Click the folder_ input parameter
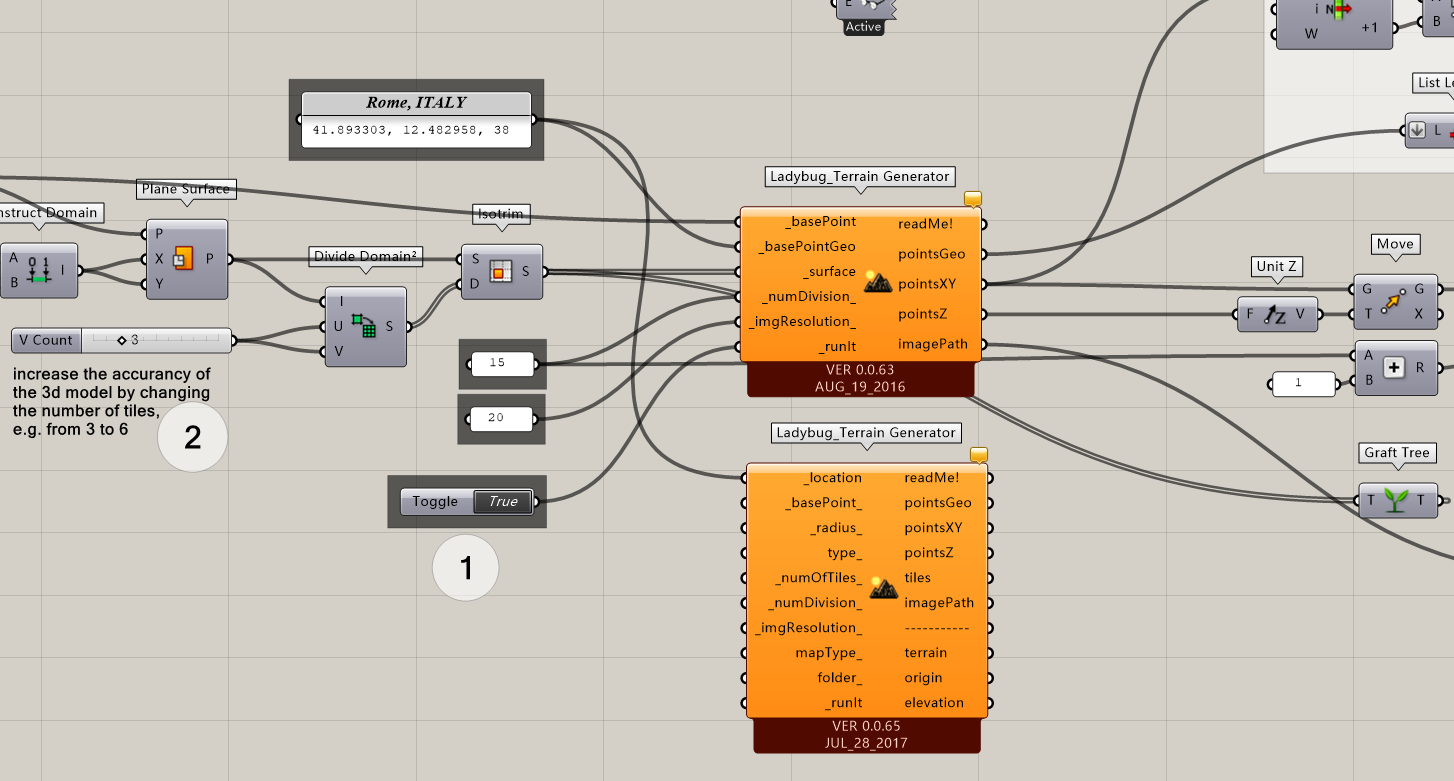 pos(839,678)
